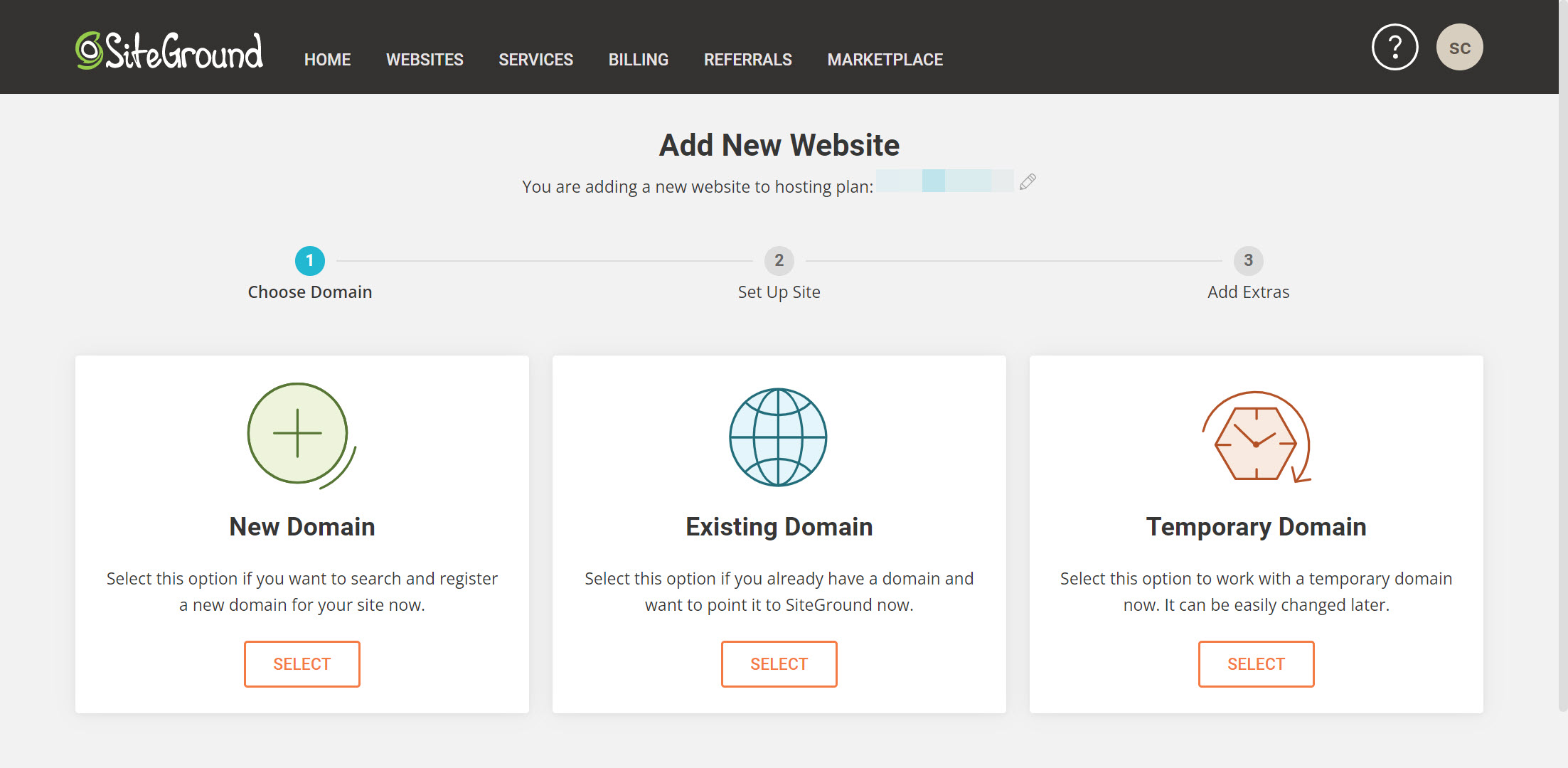Navigate to BILLING

click(x=638, y=60)
